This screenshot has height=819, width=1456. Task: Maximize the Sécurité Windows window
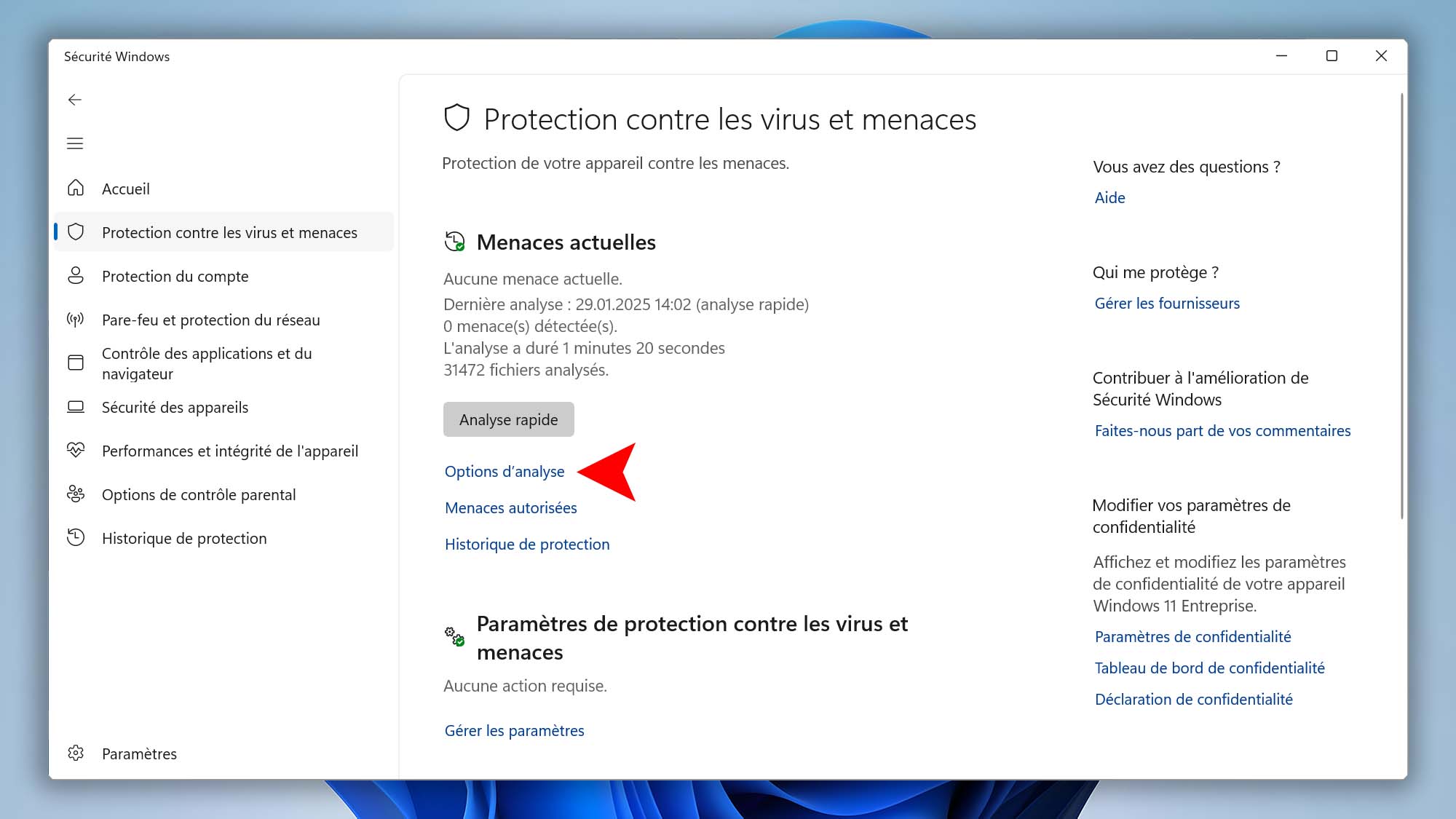(x=1332, y=56)
